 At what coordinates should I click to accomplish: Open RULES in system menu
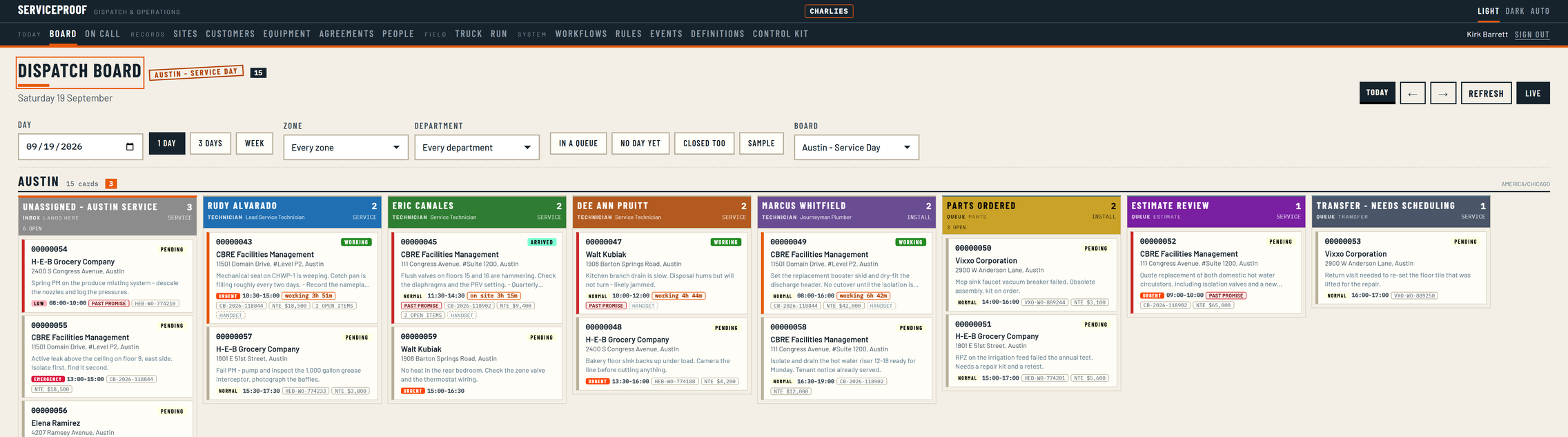point(629,34)
